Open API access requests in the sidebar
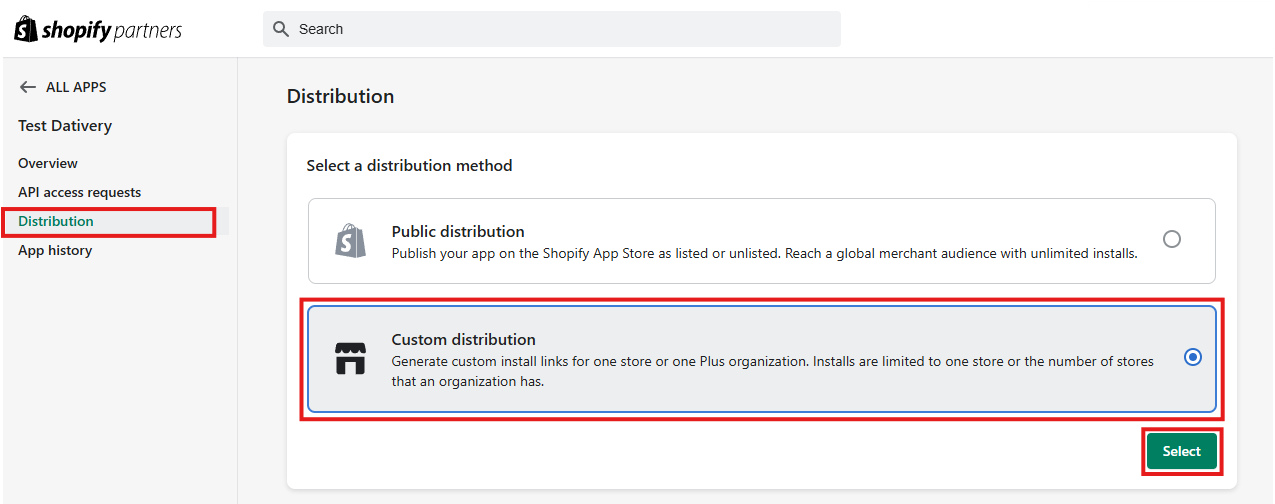 [x=80, y=192]
